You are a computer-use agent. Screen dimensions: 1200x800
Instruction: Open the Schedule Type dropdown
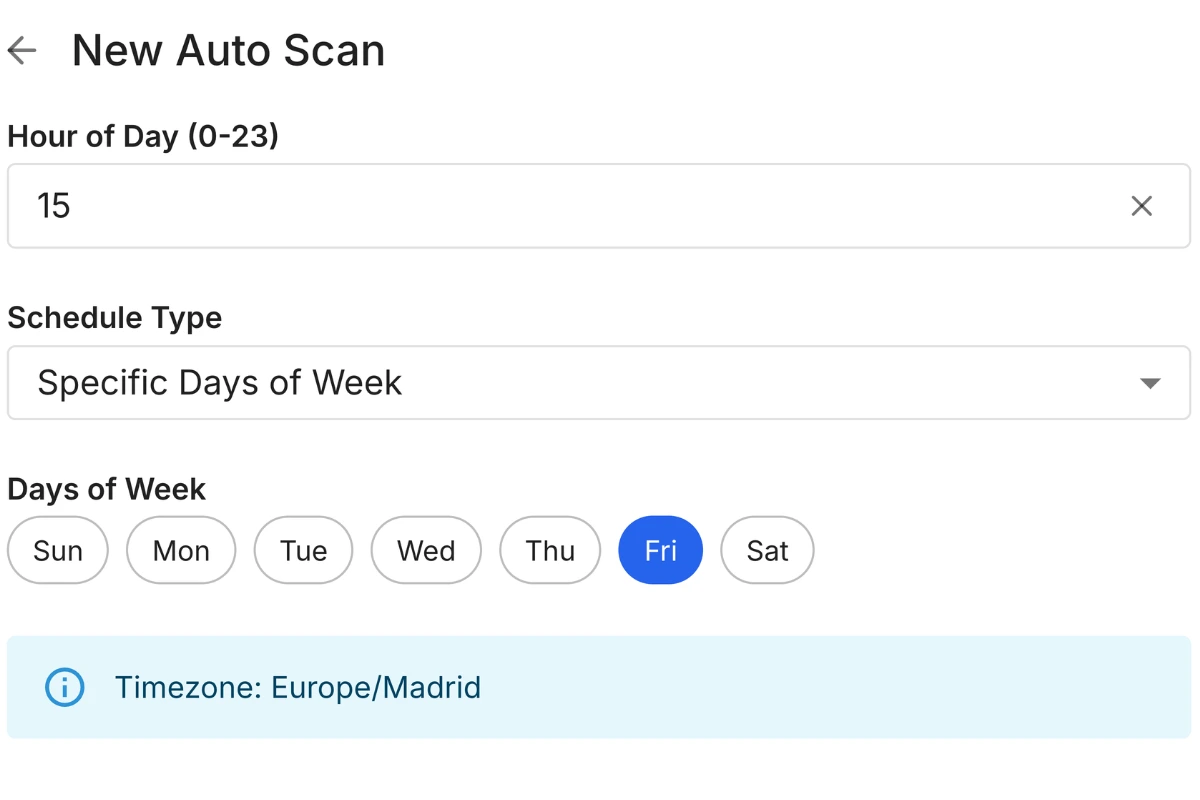click(x=600, y=383)
